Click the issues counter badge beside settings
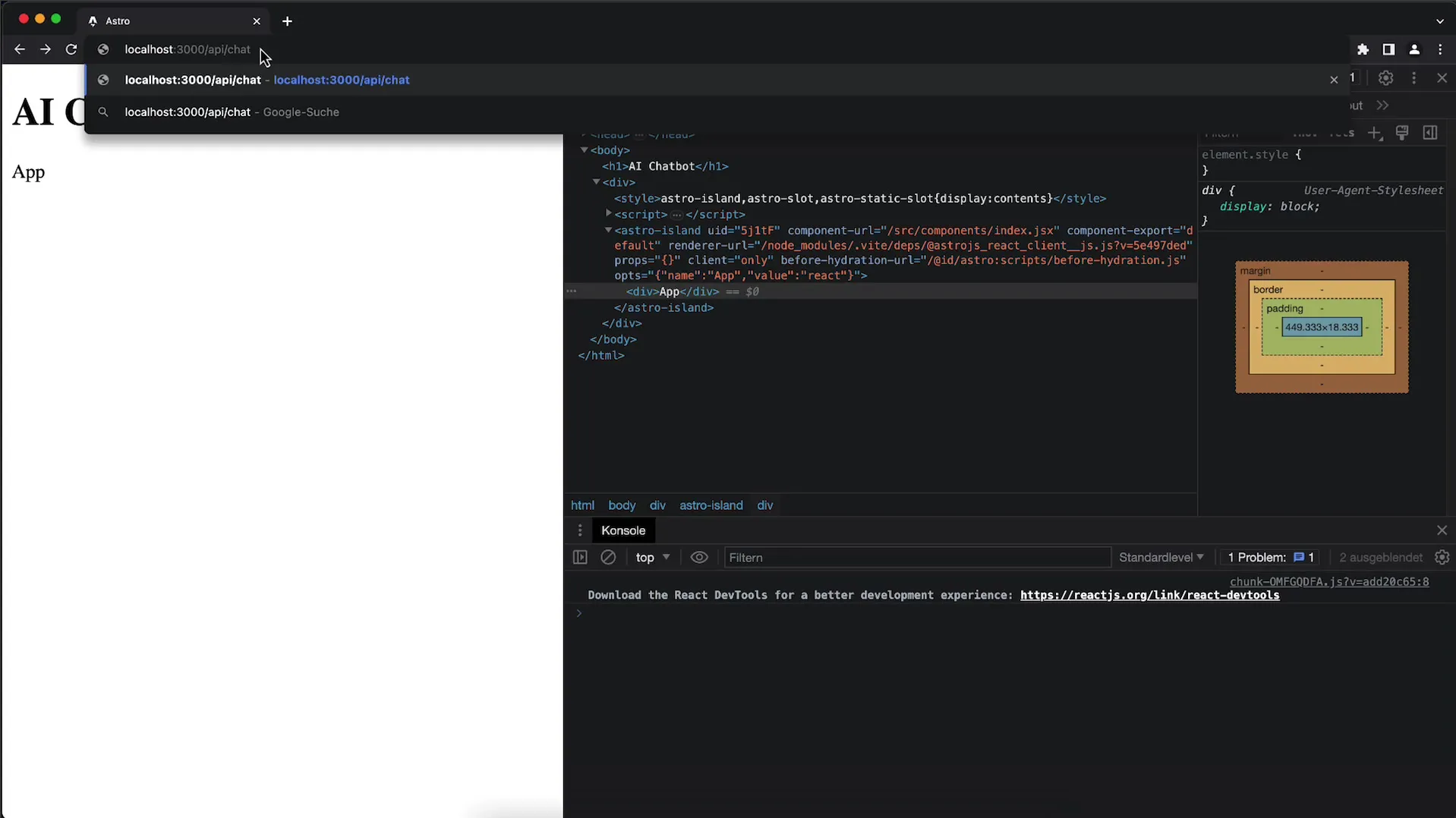This screenshot has width=1456, height=818. (x=1352, y=78)
